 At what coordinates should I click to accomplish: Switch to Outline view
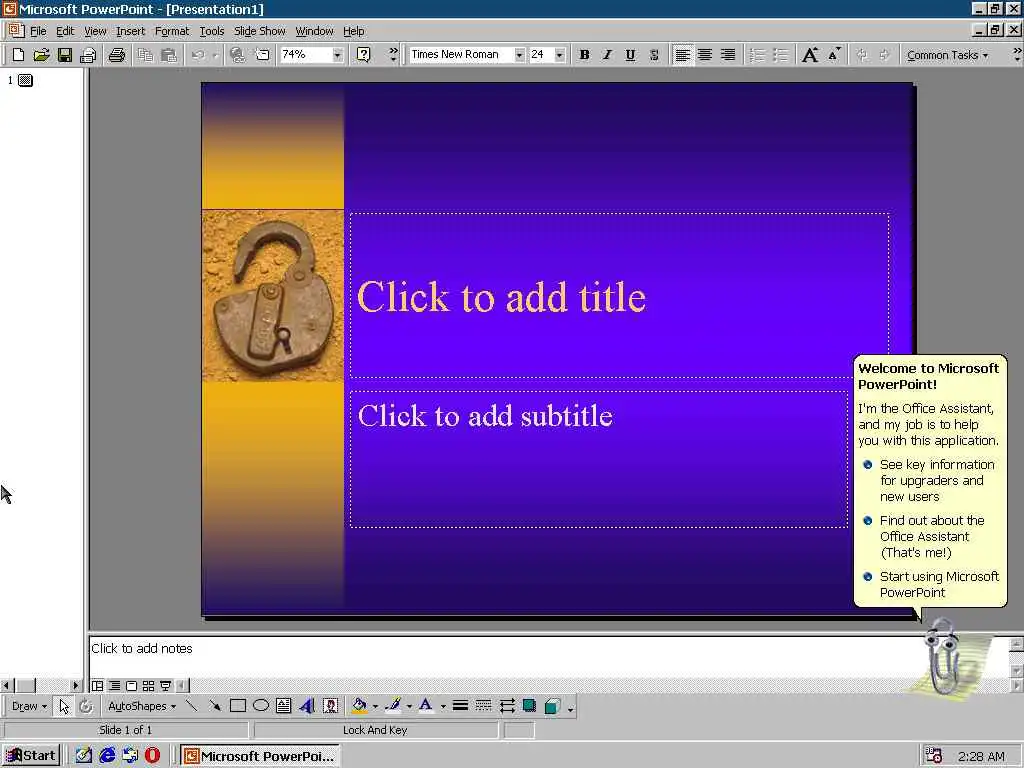tap(114, 686)
